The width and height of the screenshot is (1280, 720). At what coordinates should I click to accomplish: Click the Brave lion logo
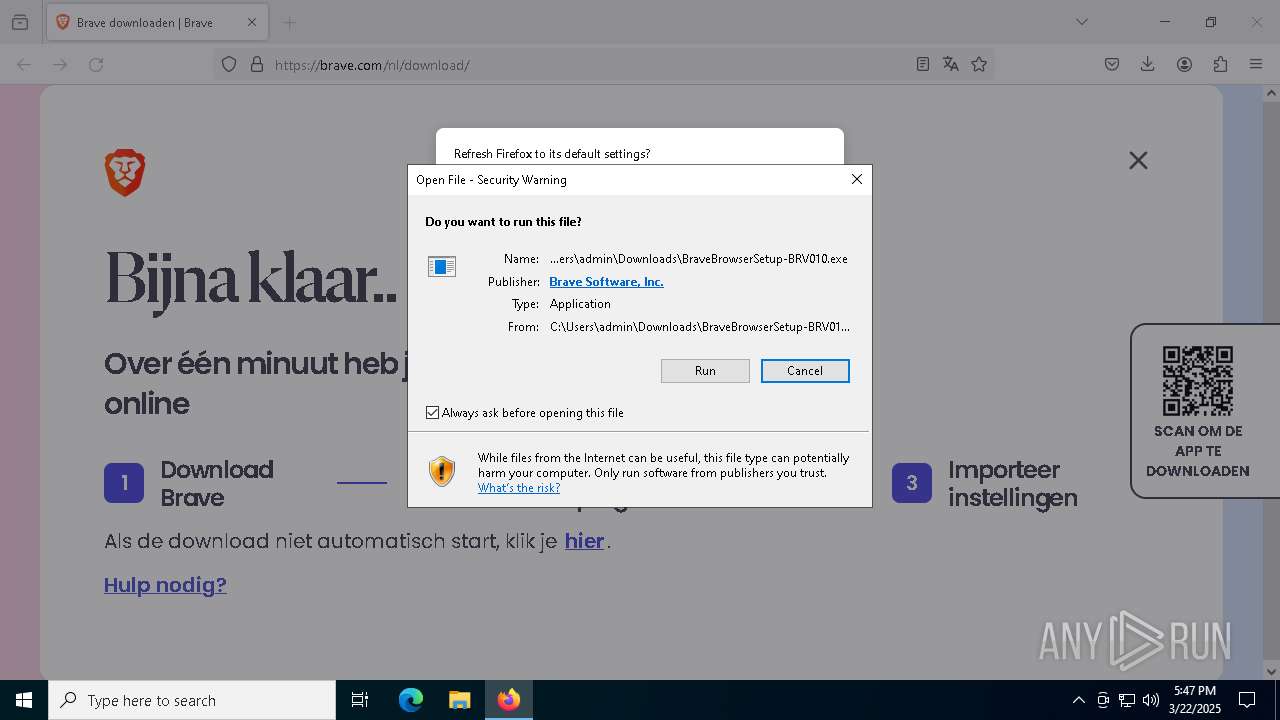point(125,173)
